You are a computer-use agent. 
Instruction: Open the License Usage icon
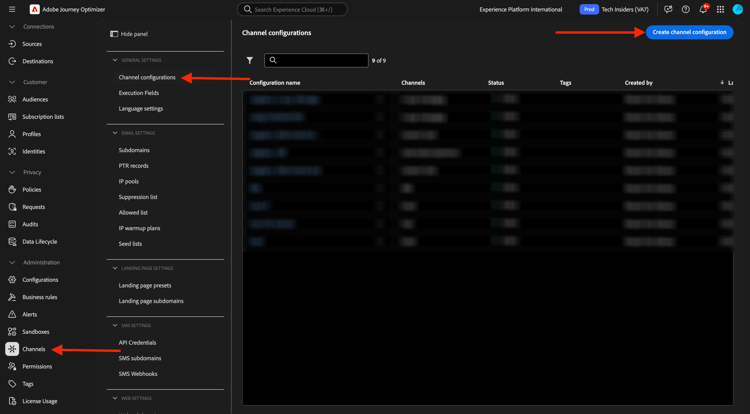(12, 401)
